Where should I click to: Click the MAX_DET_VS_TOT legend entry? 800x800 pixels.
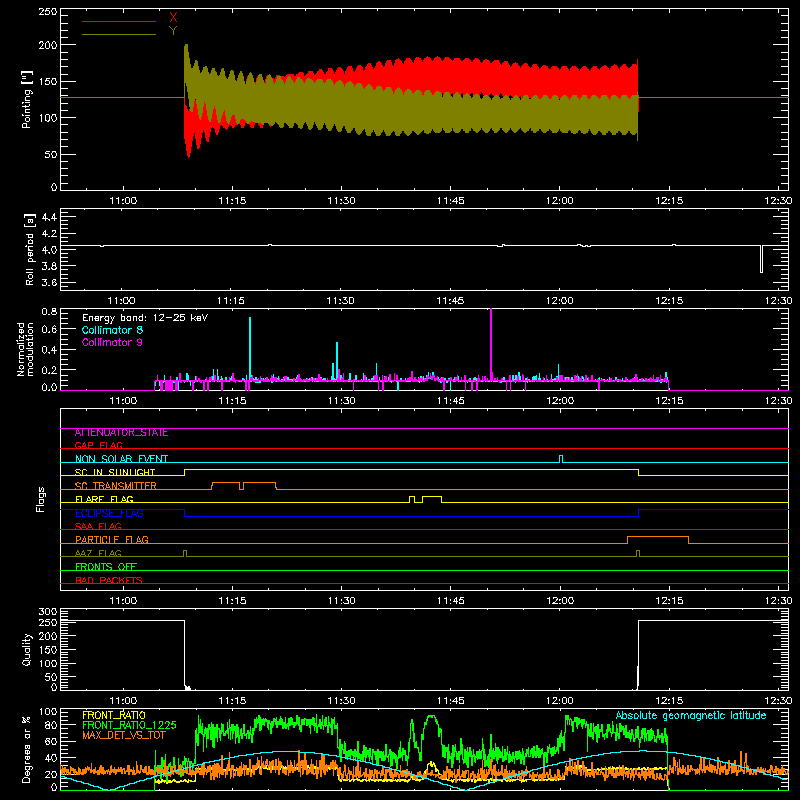[124, 735]
